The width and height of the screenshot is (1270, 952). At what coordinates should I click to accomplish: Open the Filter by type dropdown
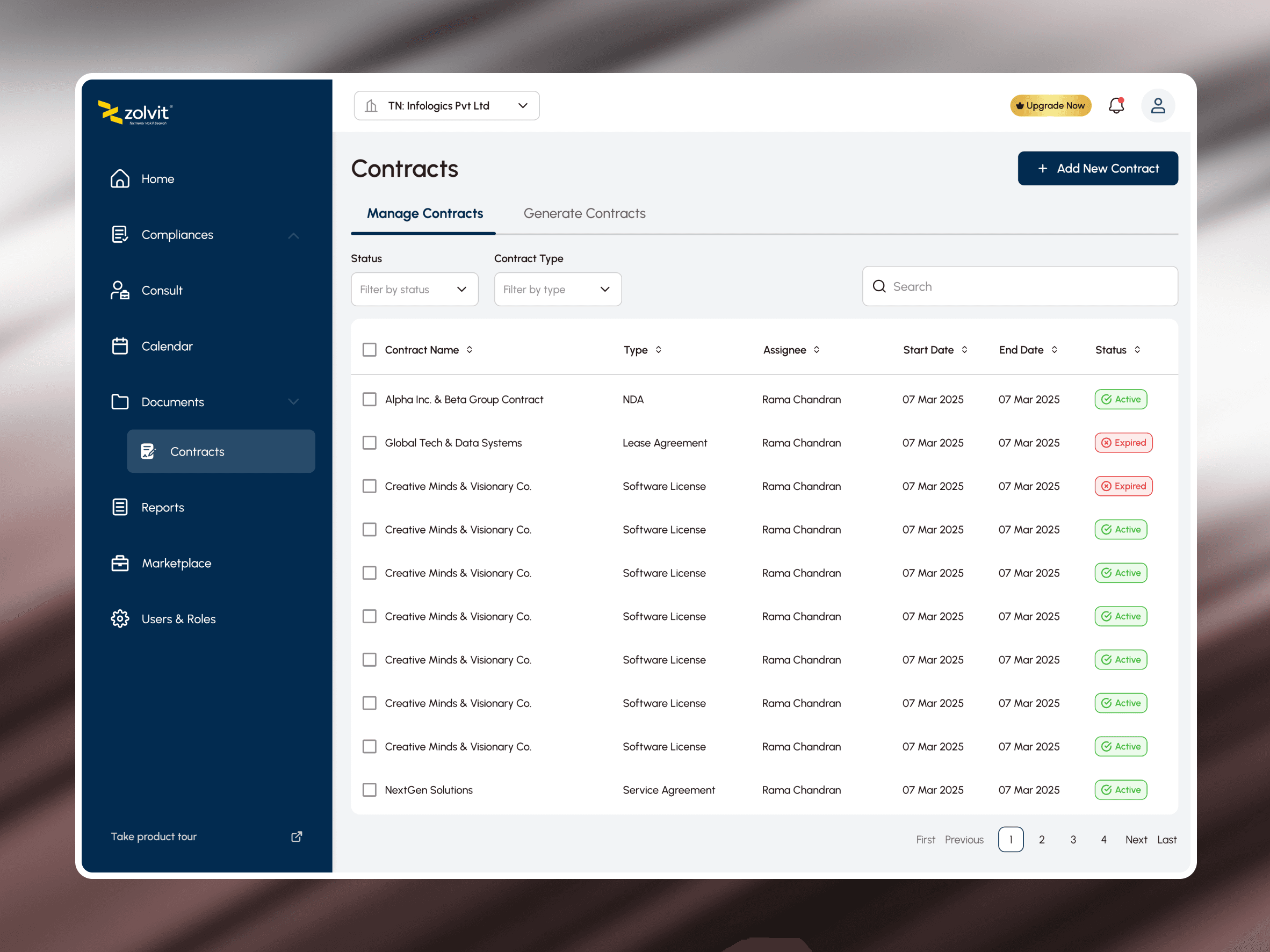coord(557,290)
